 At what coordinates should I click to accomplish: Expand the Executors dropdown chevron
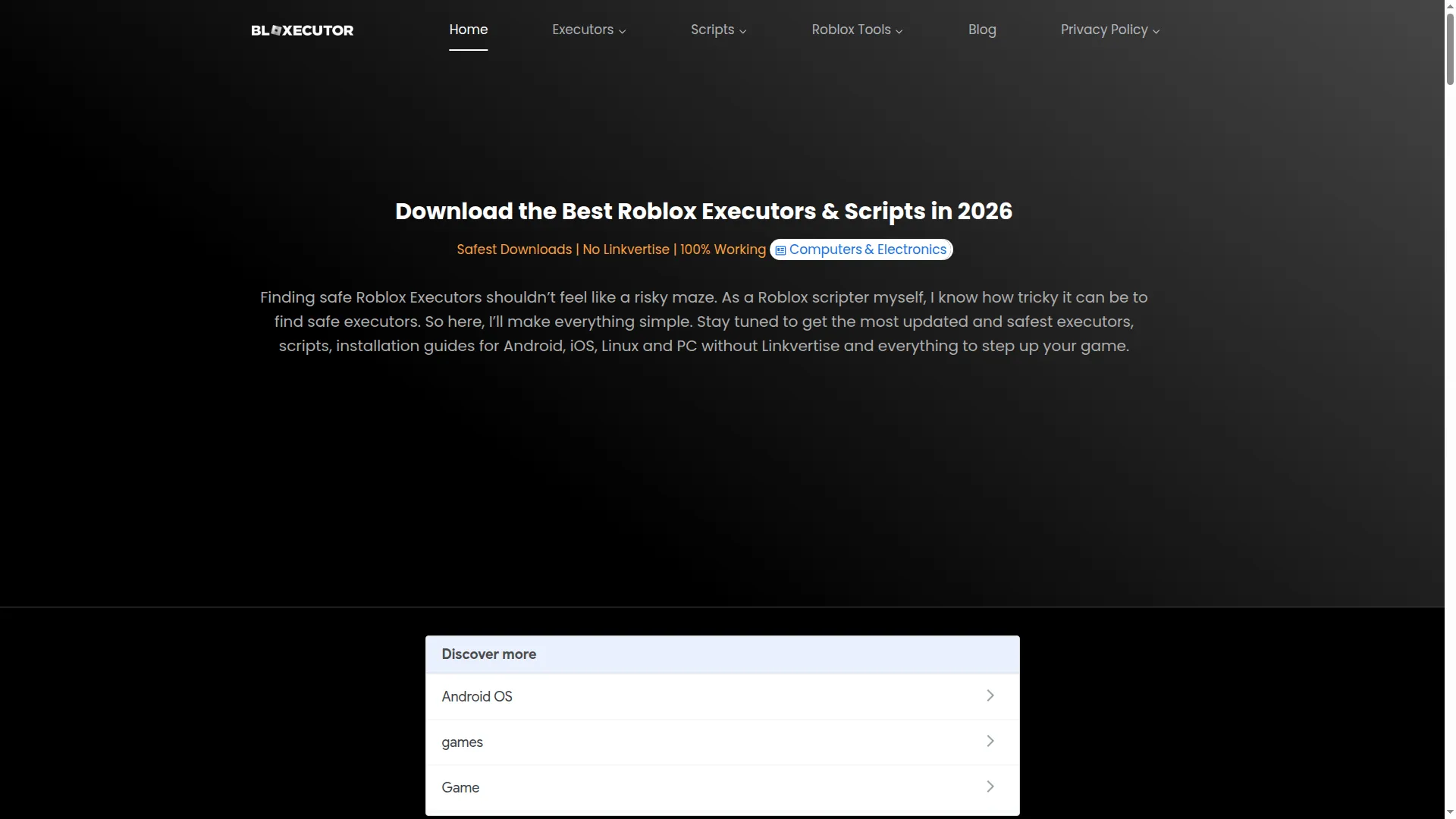coord(623,31)
